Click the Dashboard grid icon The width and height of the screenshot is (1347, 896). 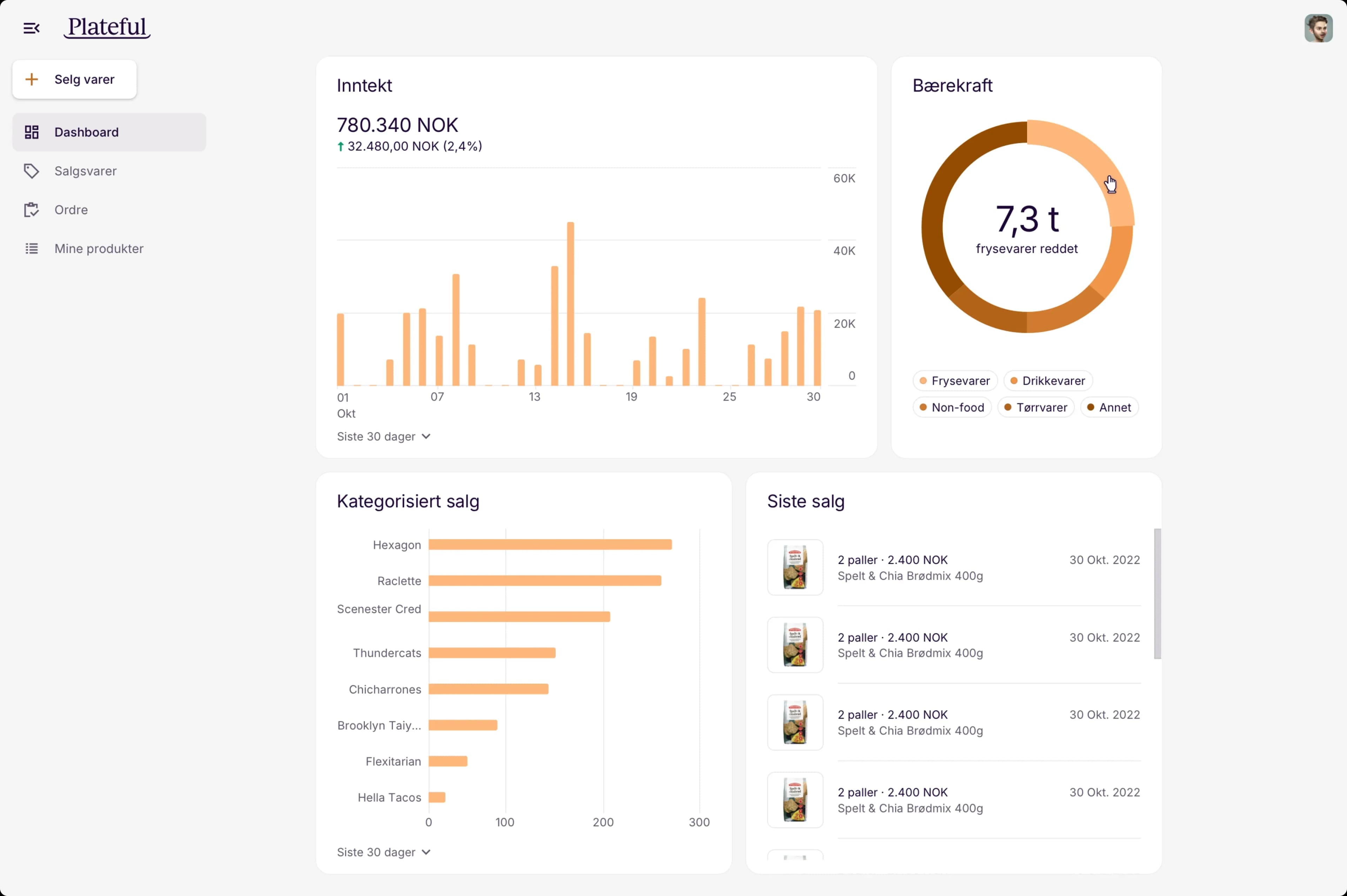click(32, 132)
